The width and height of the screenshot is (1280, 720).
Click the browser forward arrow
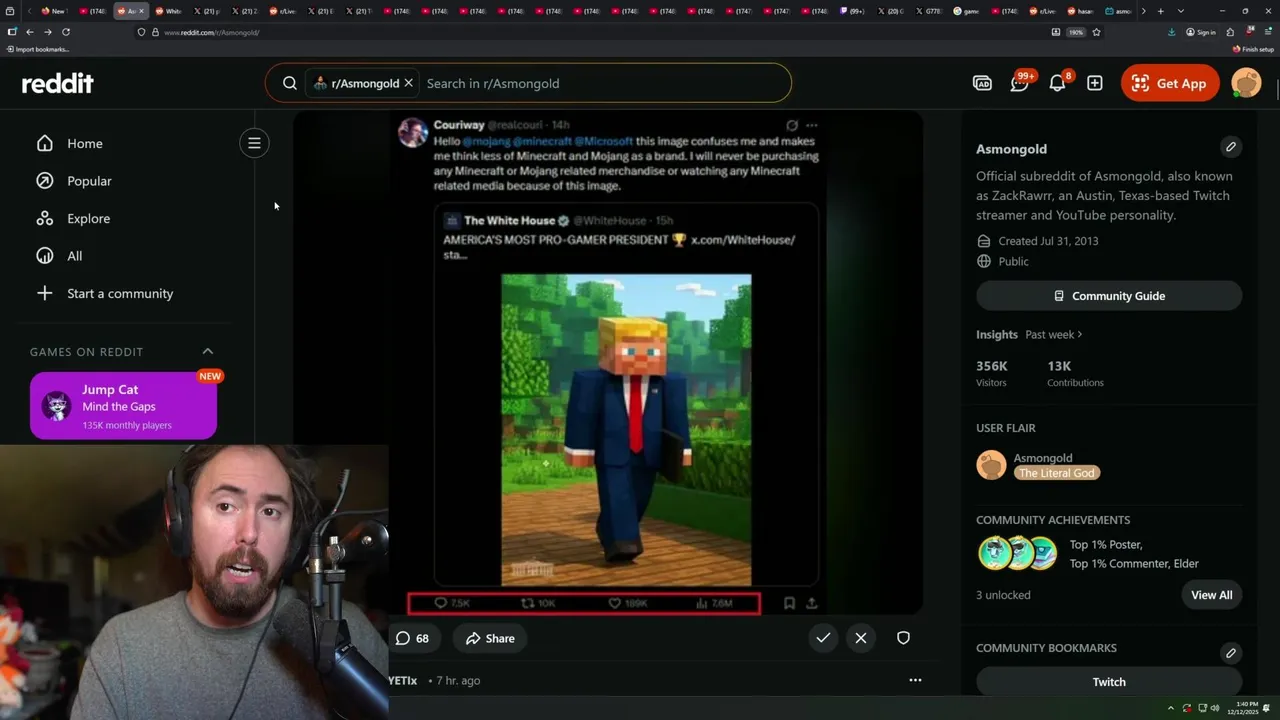pyautogui.click(x=48, y=32)
